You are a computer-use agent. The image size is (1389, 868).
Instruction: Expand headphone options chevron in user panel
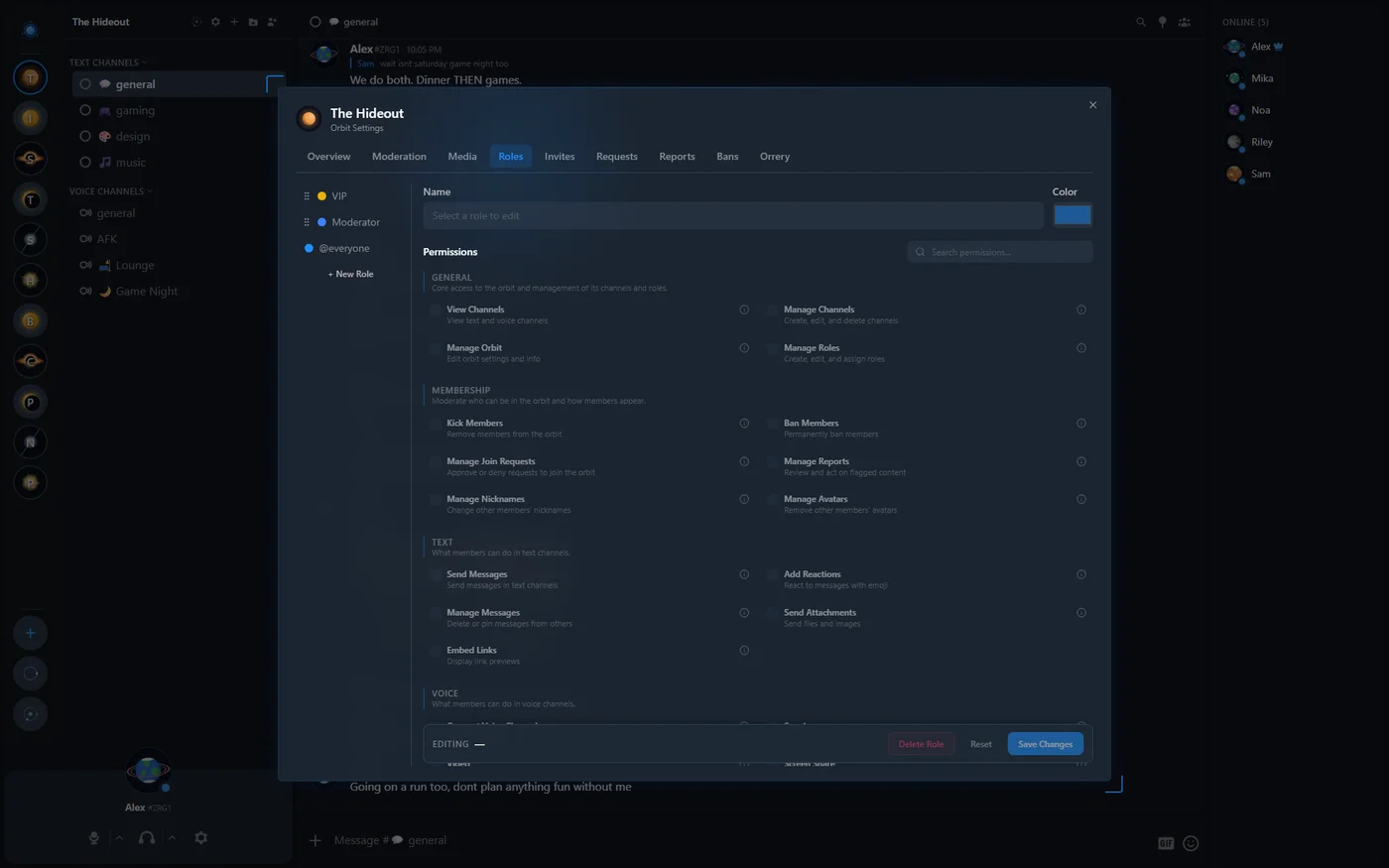[x=172, y=838]
